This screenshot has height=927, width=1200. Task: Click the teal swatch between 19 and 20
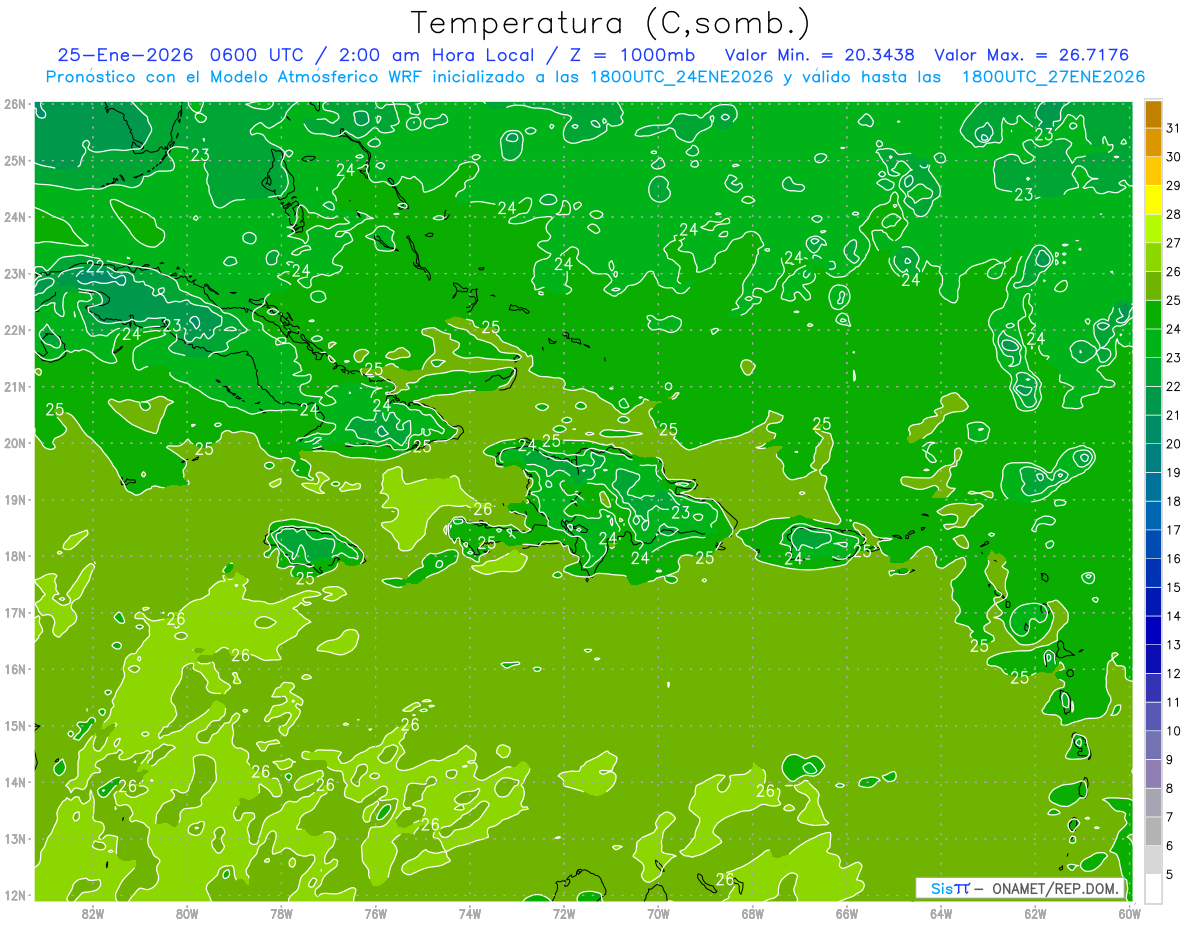point(1153,458)
